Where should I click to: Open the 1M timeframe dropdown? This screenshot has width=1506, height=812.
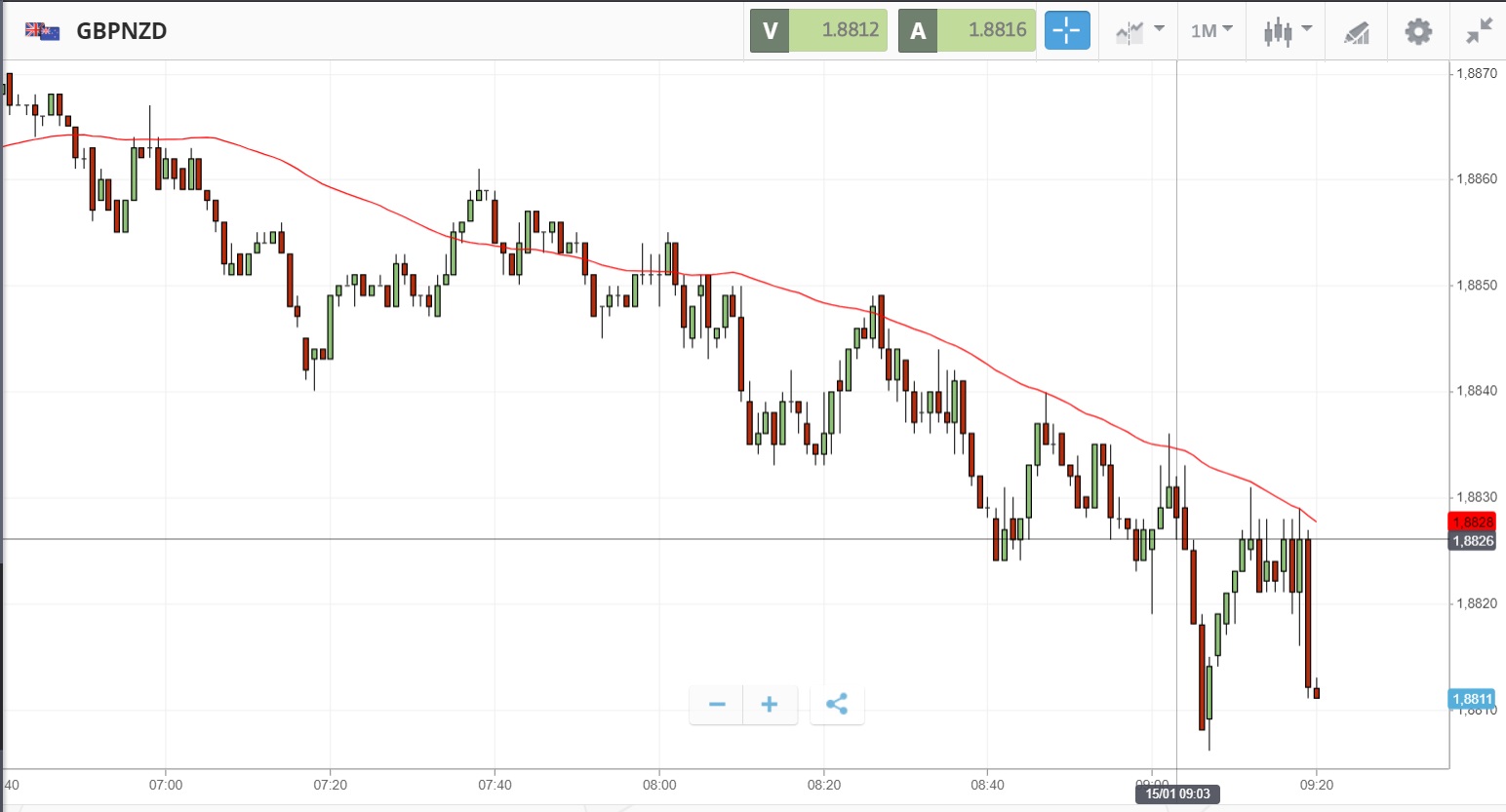[1211, 31]
